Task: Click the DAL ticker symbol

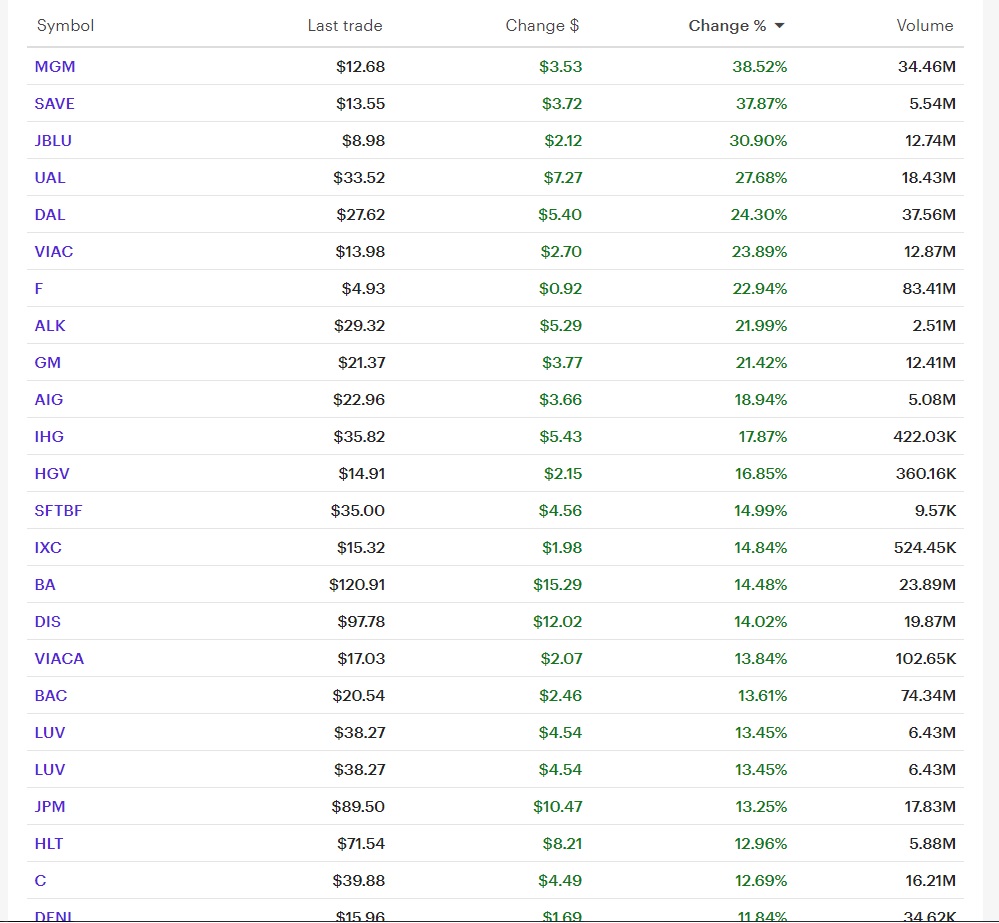Action: point(50,214)
